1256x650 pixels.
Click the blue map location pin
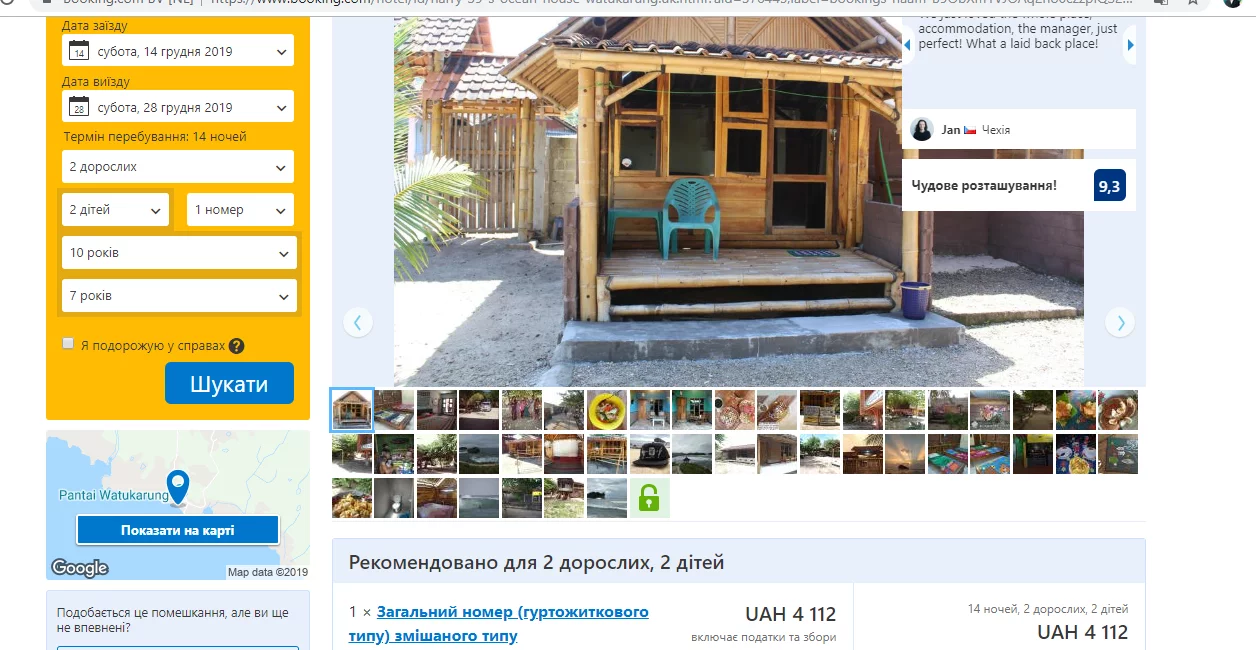[177, 487]
